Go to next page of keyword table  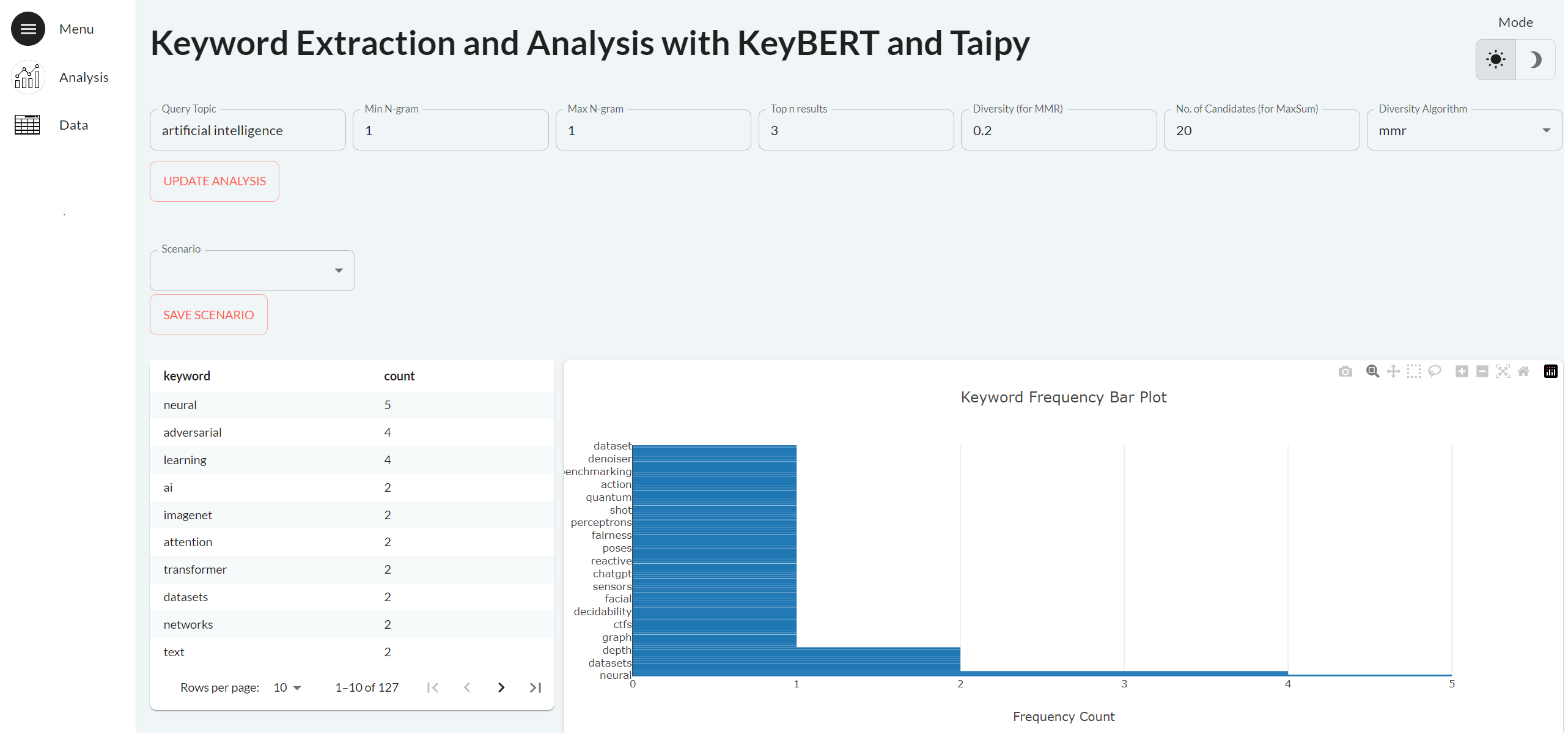501,687
